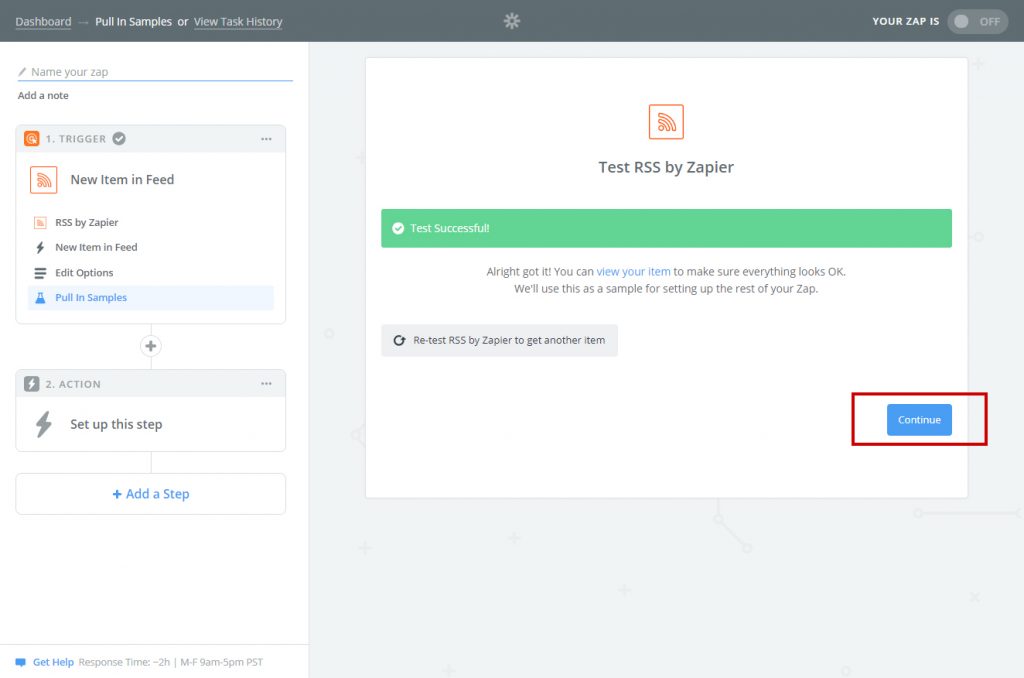Select New Item in Feed sub-step

(x=96, y=247)
